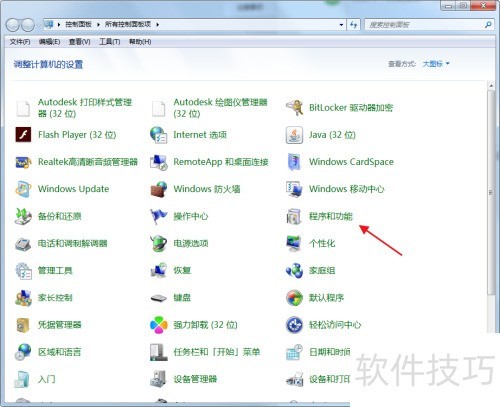Open 强力卸载 (32 位) icon

point(159,325)
